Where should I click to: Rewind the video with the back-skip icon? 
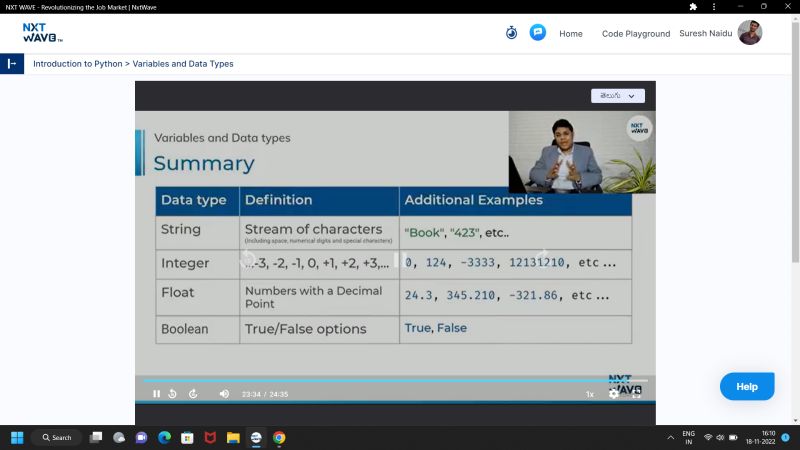[173, 394]
